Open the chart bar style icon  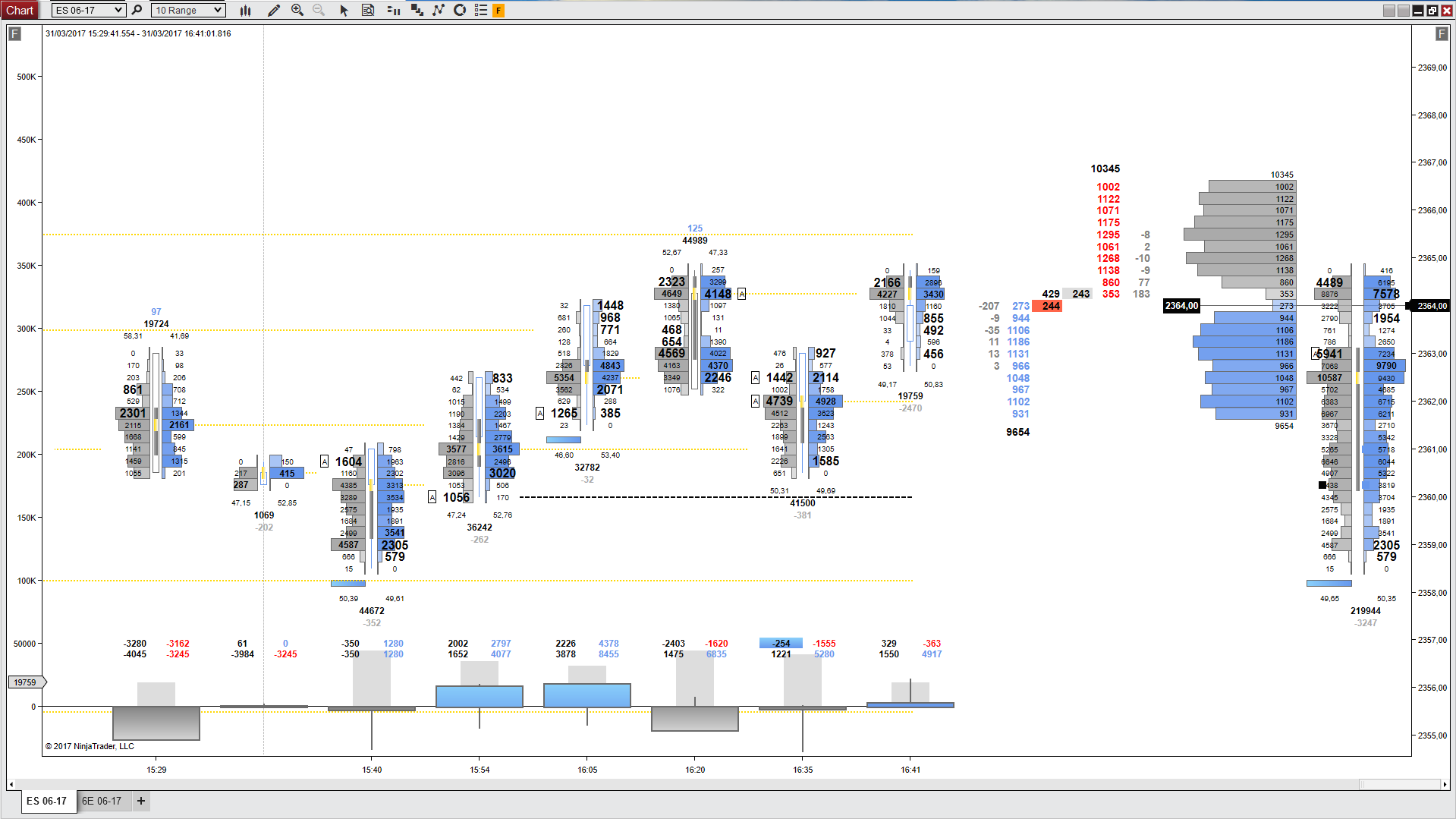245,10
